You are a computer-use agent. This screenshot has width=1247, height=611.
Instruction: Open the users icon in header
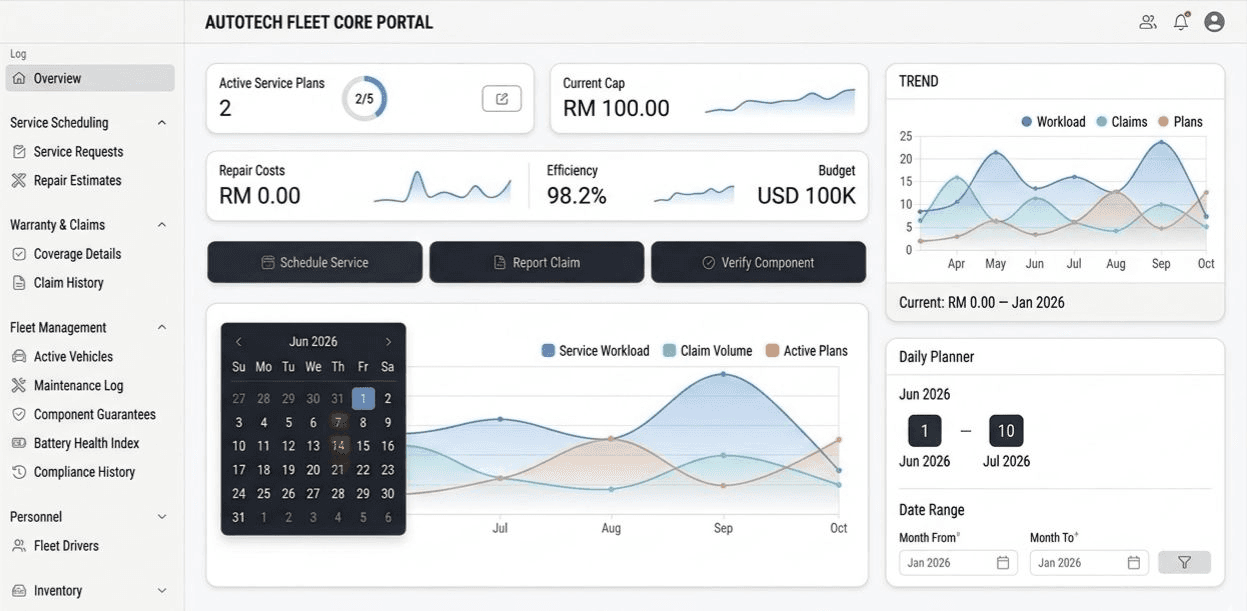1148,22
